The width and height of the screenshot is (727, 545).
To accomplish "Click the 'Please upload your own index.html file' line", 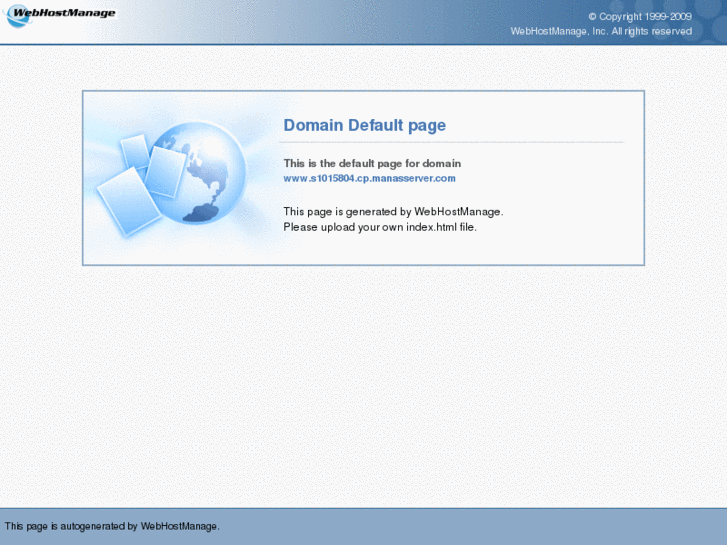I will coord(380,227).
